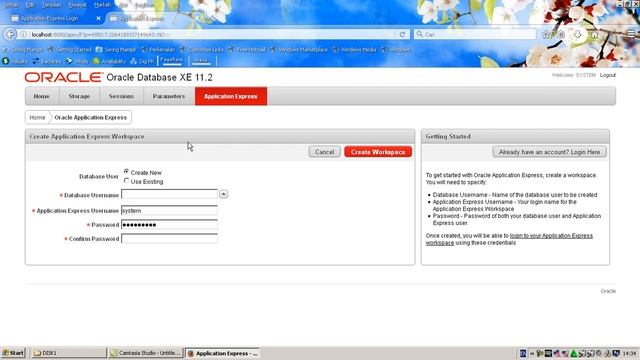
Task: Open the Windows Media bookmark
Action: tap(354, 50)
